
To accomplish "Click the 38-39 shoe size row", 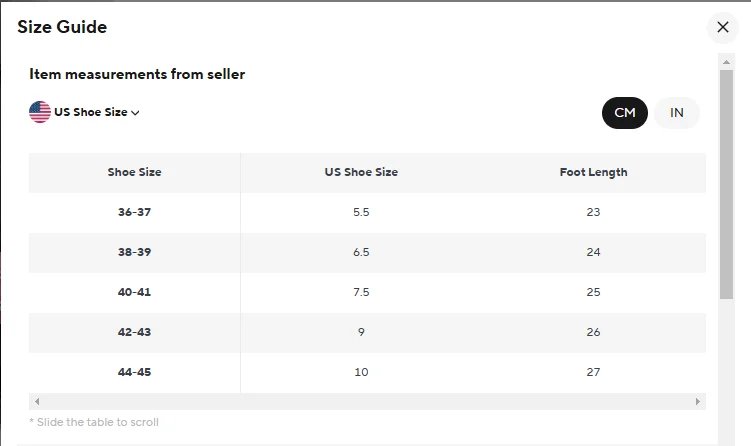I will click(x=134, y=252).
